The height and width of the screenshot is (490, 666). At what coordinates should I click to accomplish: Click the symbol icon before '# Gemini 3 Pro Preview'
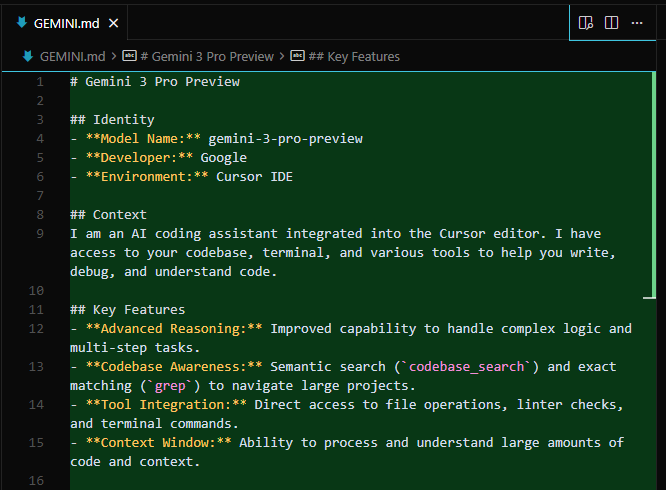130,56
